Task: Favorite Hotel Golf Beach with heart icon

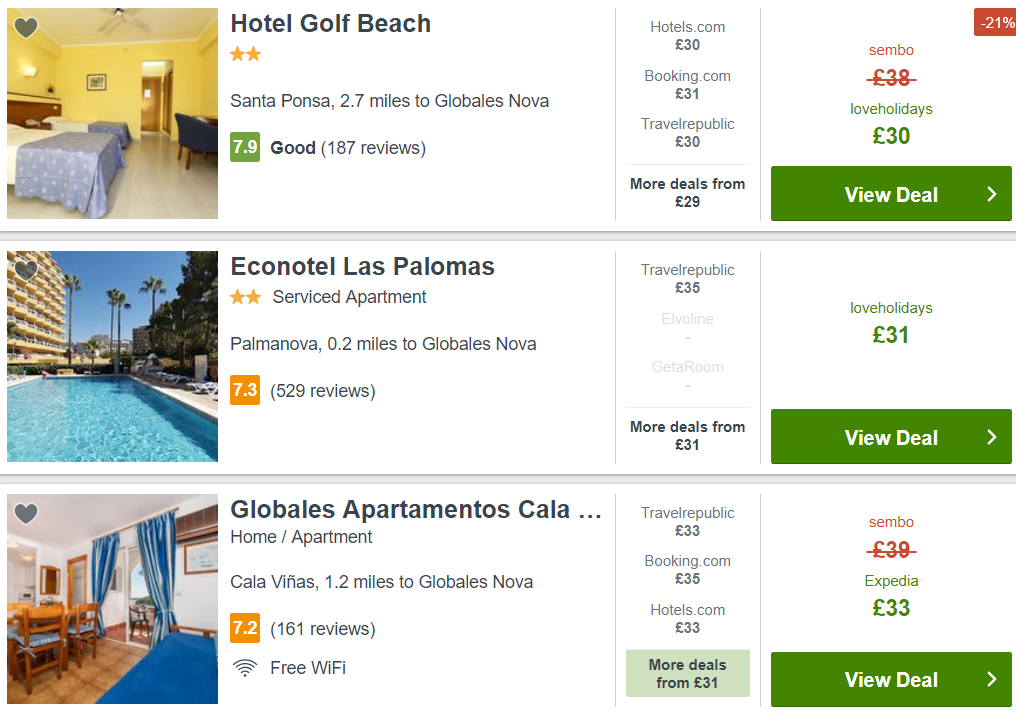Action: coord(26,28)
